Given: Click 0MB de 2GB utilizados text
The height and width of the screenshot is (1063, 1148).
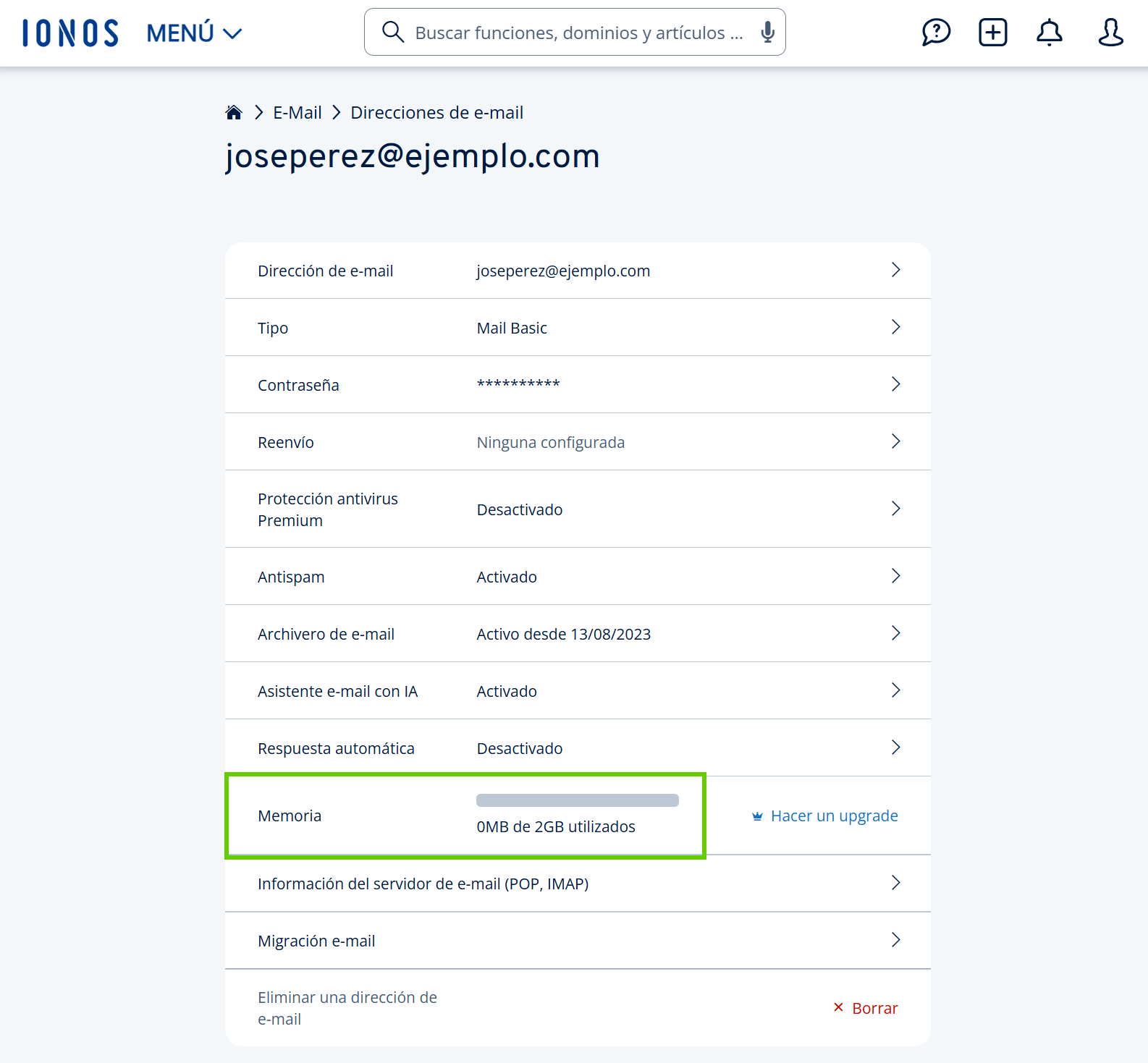Looking at the screenshot, I should pos(556,827).
